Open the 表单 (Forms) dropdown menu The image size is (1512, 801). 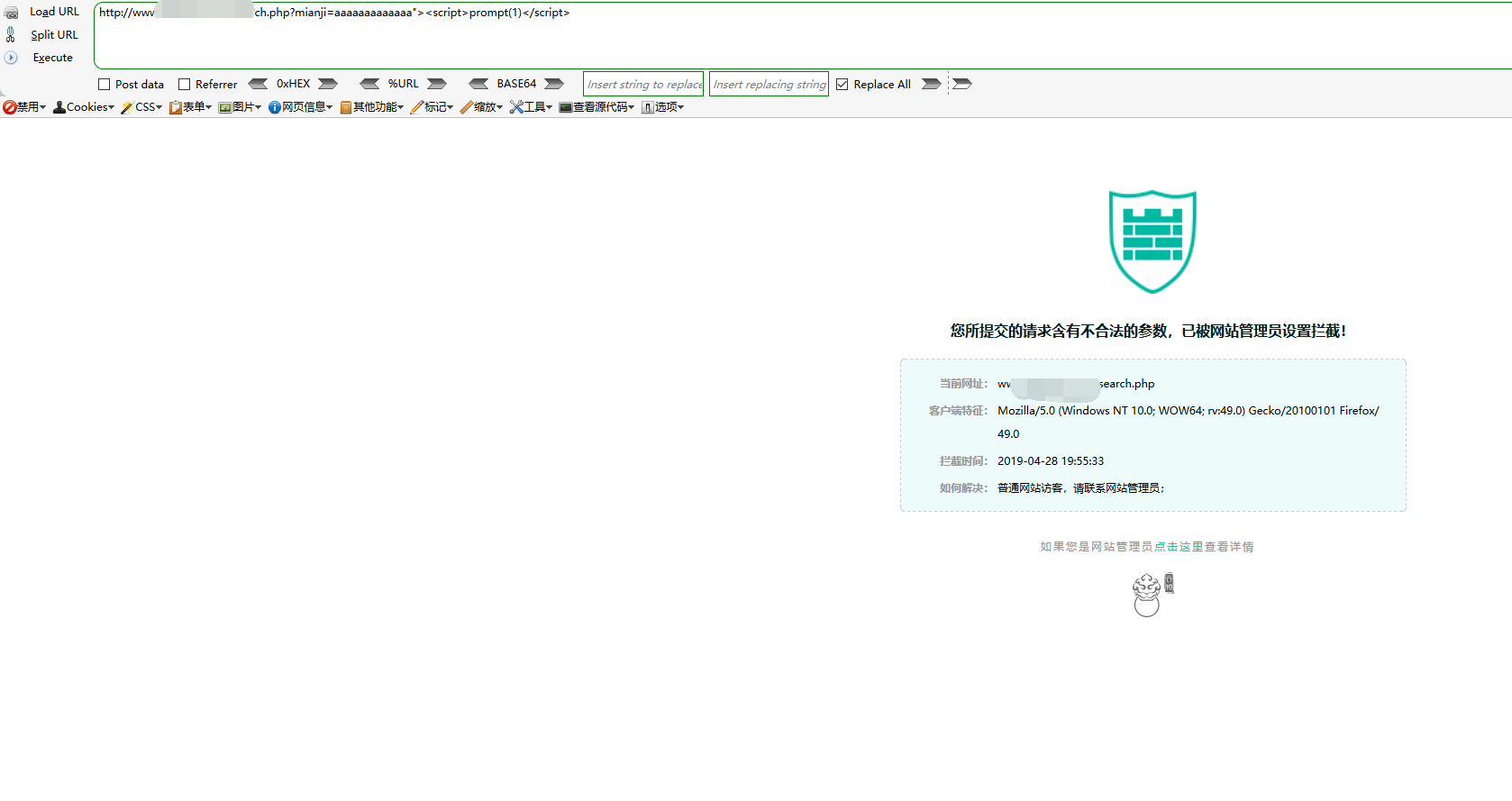190,107
